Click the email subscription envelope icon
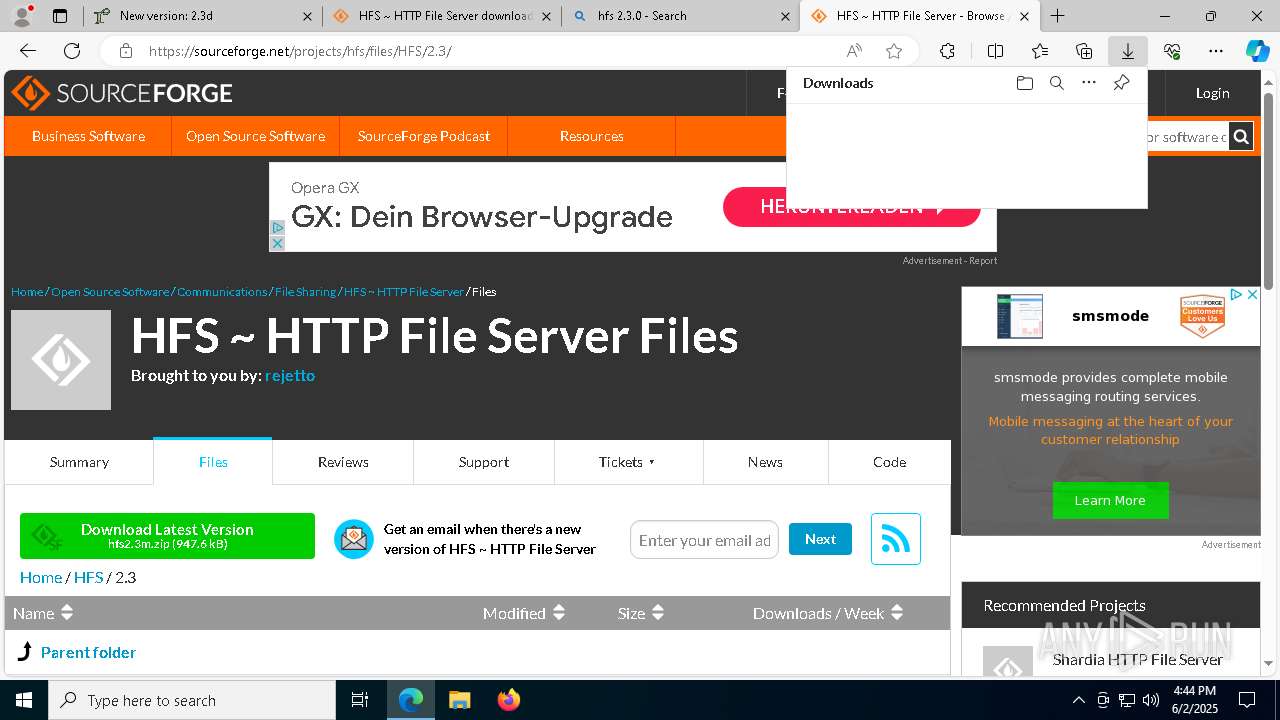Image resolution: width=1280 pixels, height=720 pixels. [x=353, y=539]
